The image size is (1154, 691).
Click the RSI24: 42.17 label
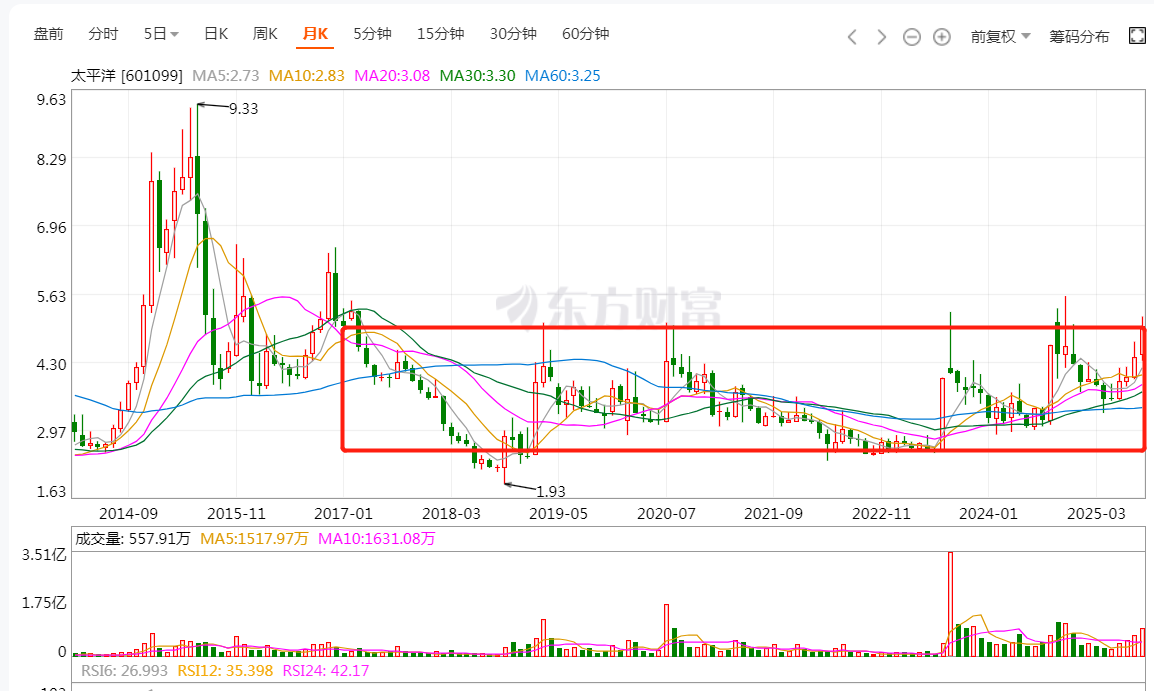[325, 670]
